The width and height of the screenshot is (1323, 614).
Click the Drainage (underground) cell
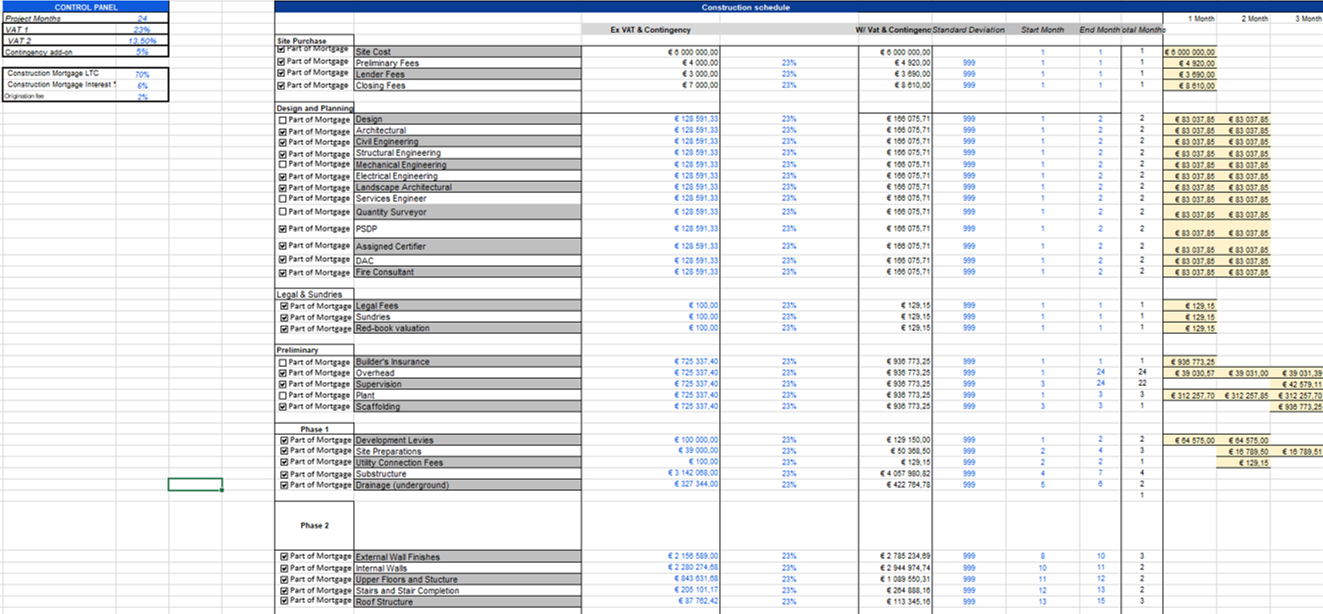tap(467, 485)
